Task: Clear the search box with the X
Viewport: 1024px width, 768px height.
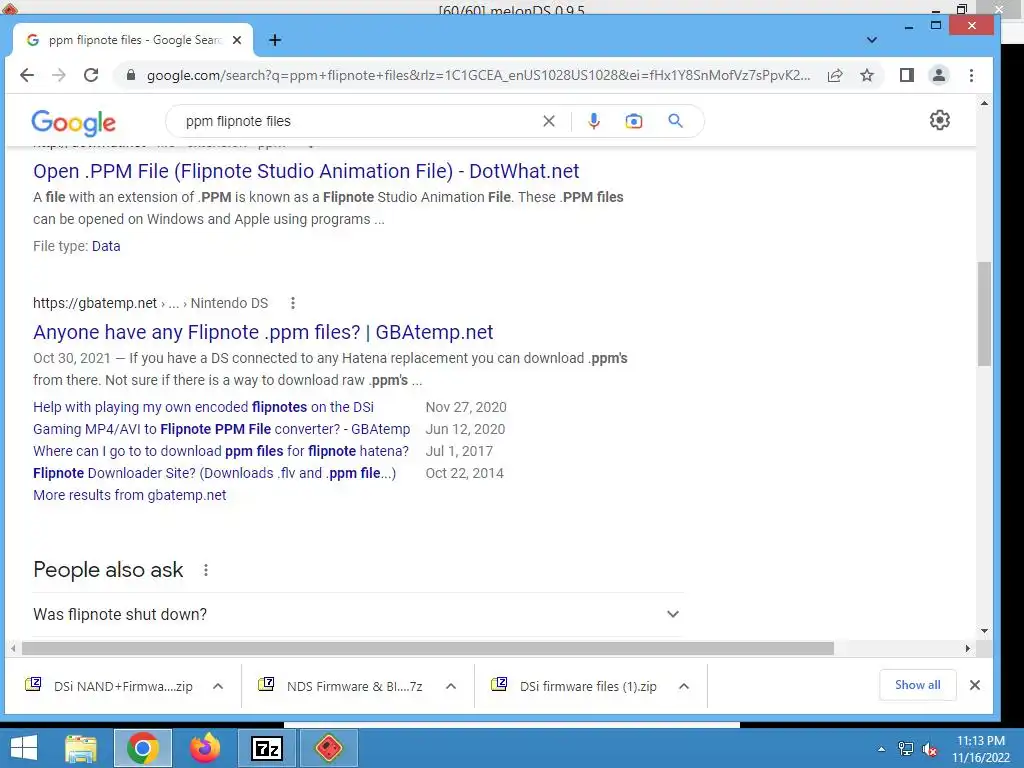Action: coord(549,121)
